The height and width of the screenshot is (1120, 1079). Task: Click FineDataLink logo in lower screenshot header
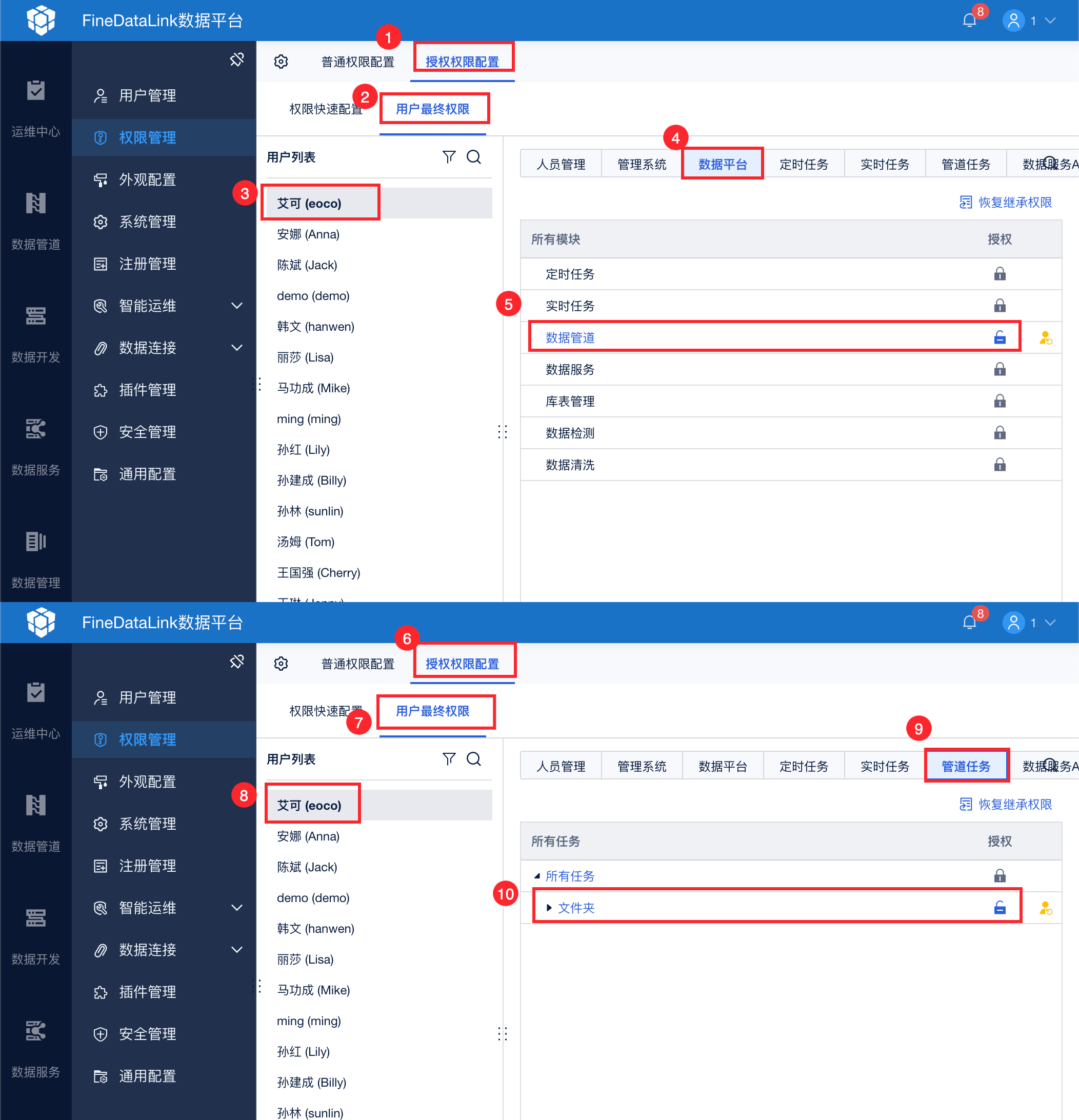41,622
